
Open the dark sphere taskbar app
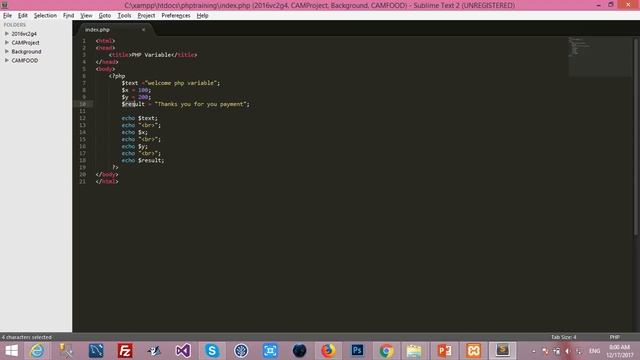(299, 351)
